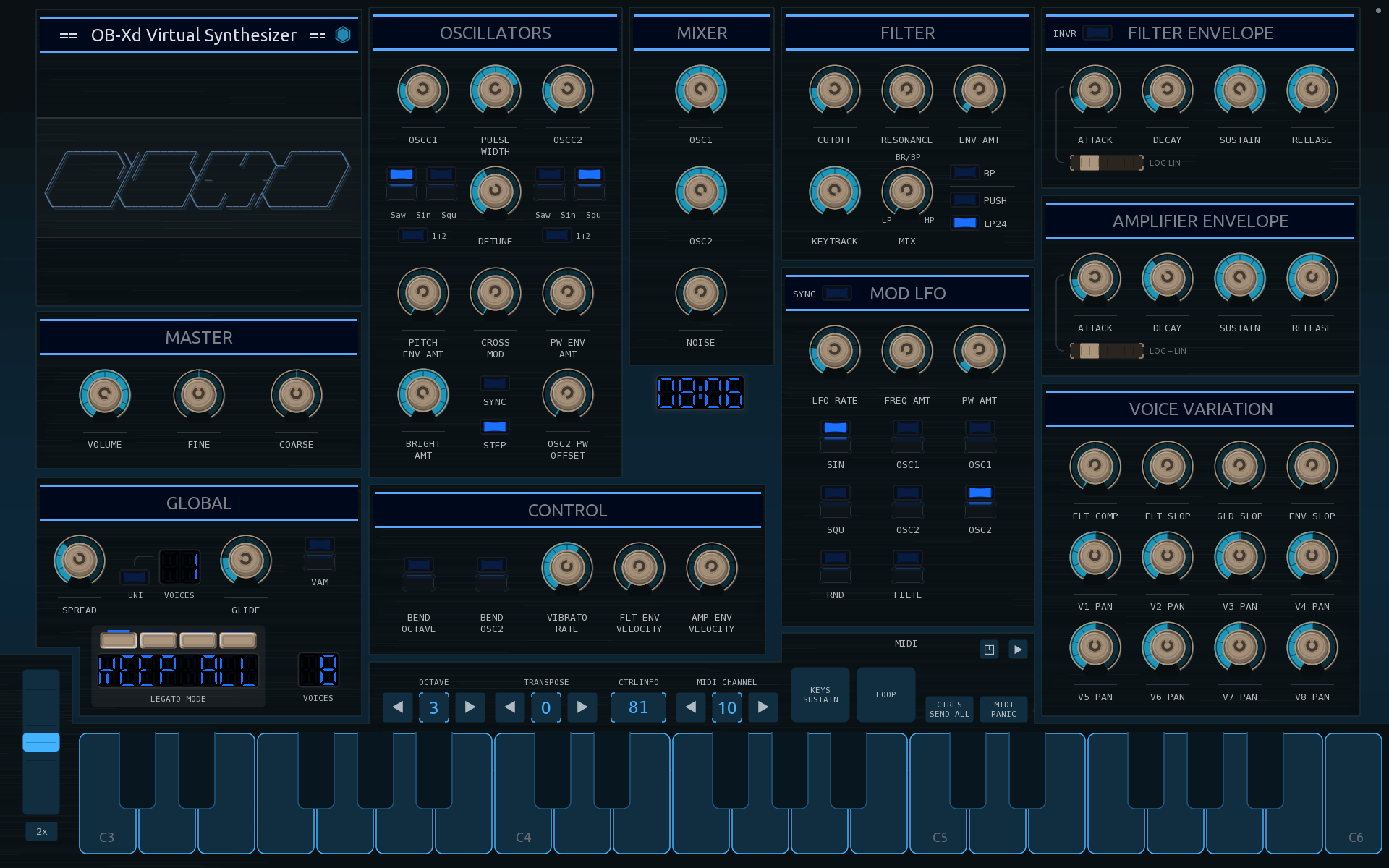Toggle the UNI unison switch
Viewport: 1389px width, 868px height.
click(135, 577)
